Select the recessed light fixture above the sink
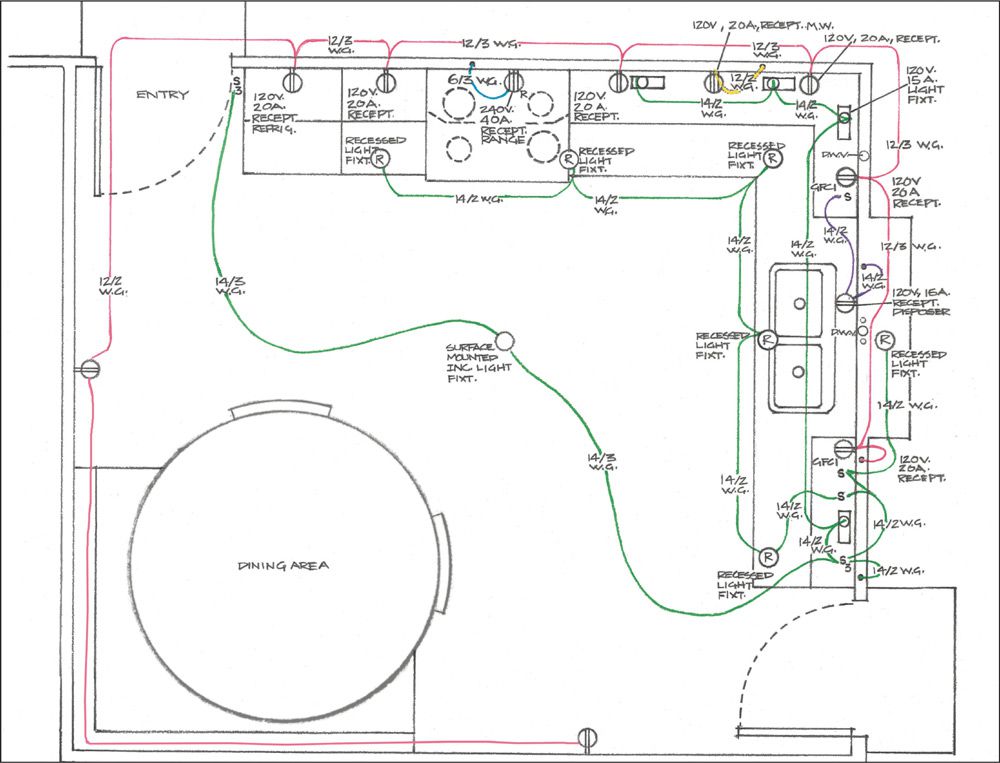Screen dimensions: 1000x763 (x=768, y=339)
